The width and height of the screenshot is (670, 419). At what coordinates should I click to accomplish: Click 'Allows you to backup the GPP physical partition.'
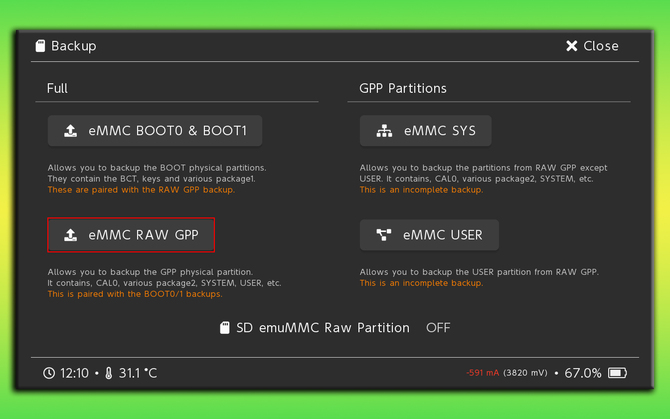(150, 272)
